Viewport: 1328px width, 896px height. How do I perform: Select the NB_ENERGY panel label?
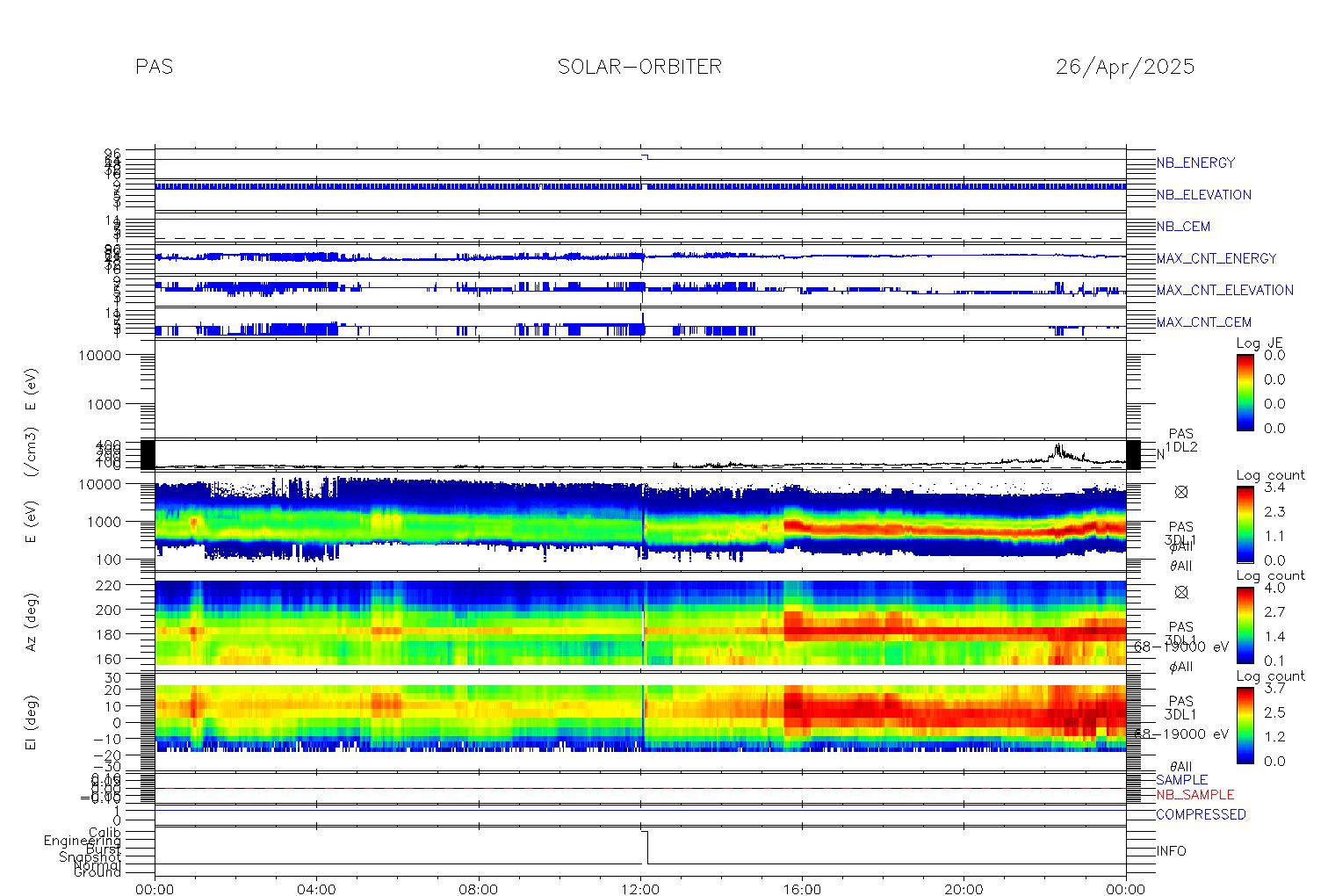(1195, 163)
